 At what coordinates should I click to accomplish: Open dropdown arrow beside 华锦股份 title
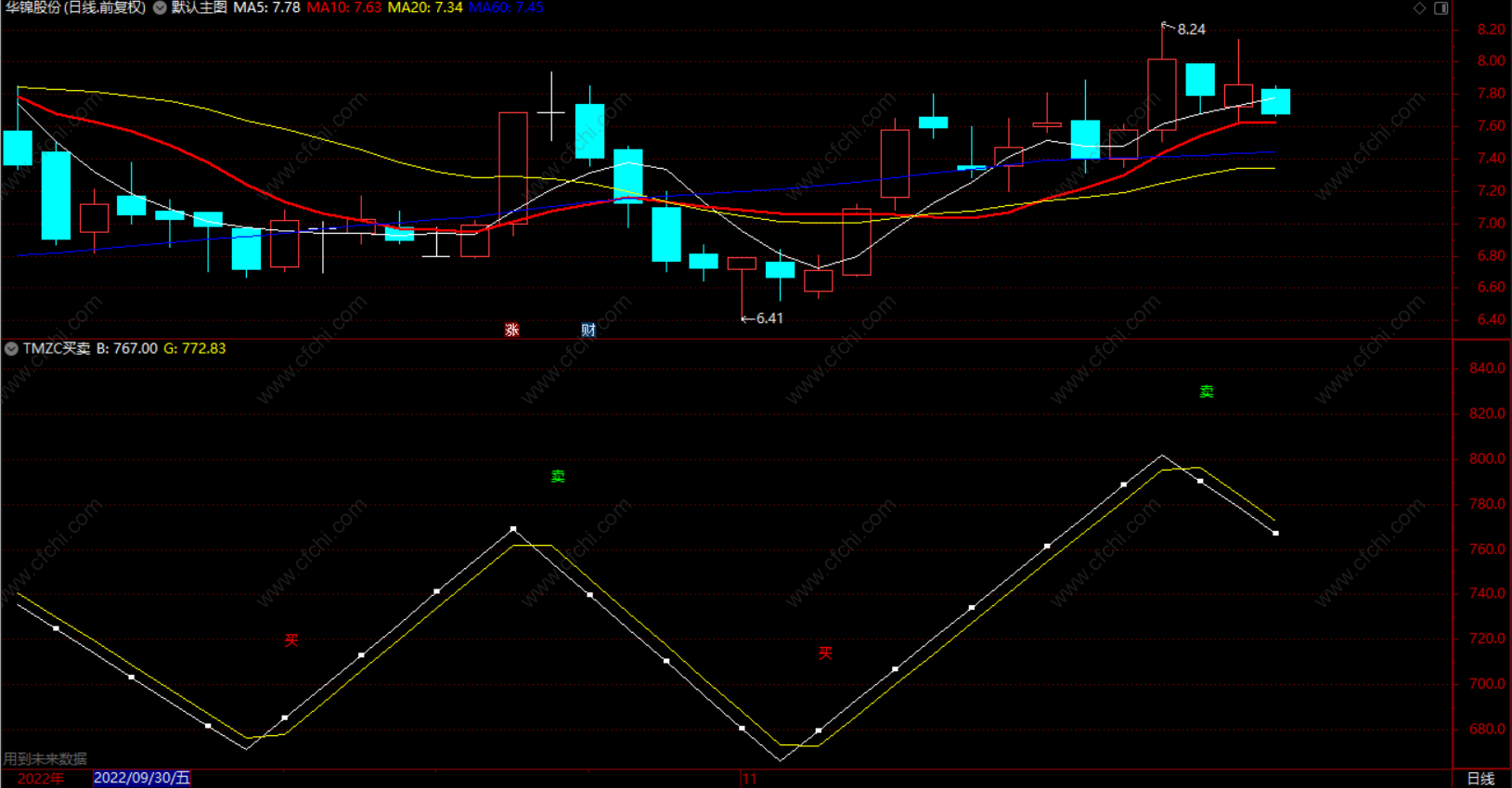point(160,7)
